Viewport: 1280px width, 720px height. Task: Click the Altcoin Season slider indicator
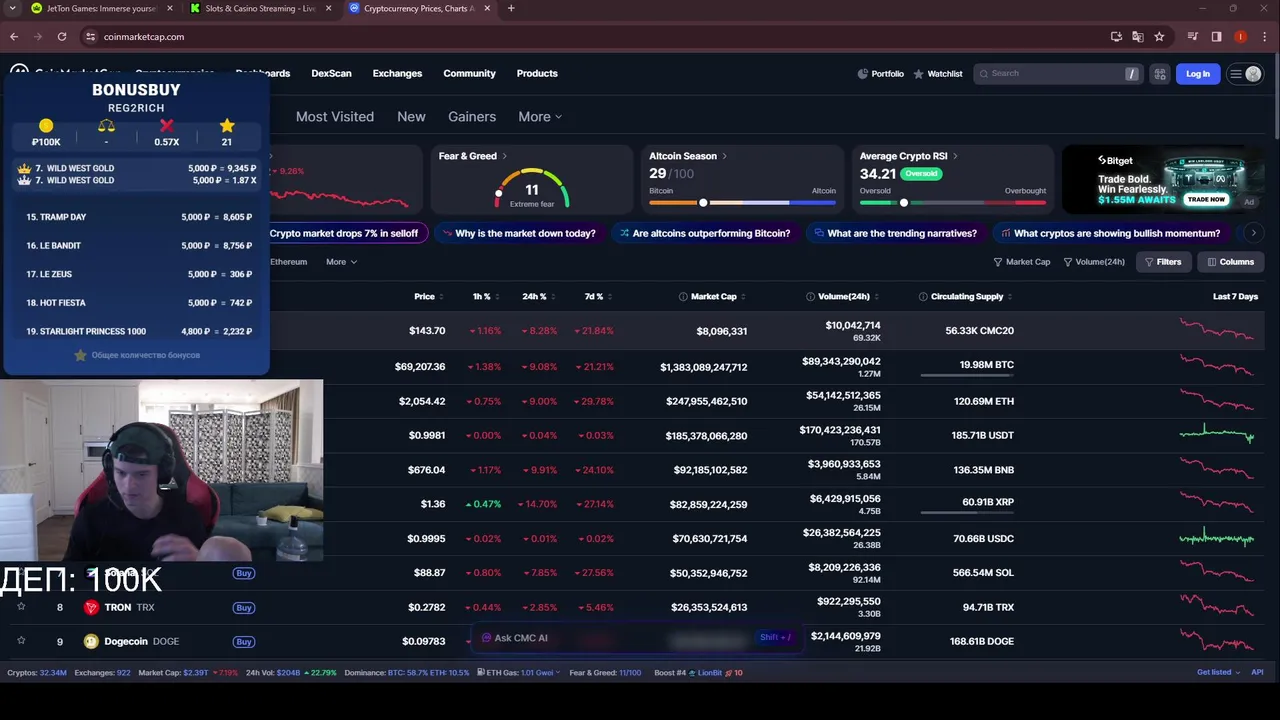pyautogui.click(x=703, y=203)
